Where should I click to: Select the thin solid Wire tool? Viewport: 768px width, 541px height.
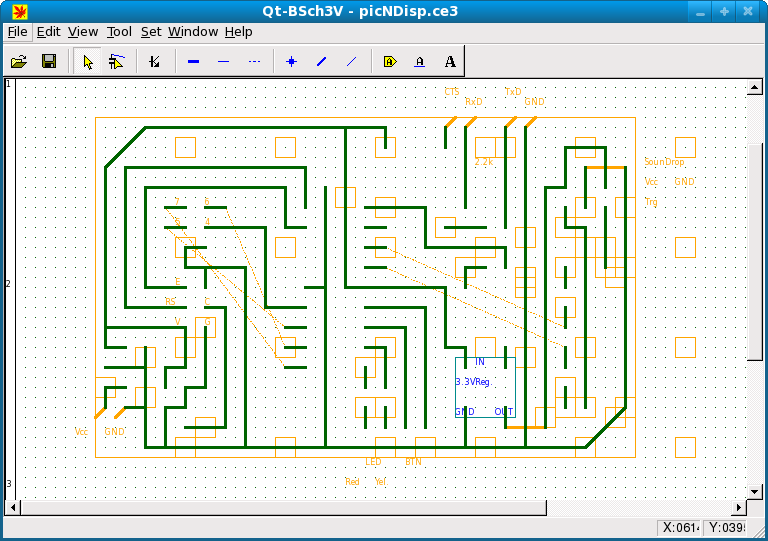[223, 62]
